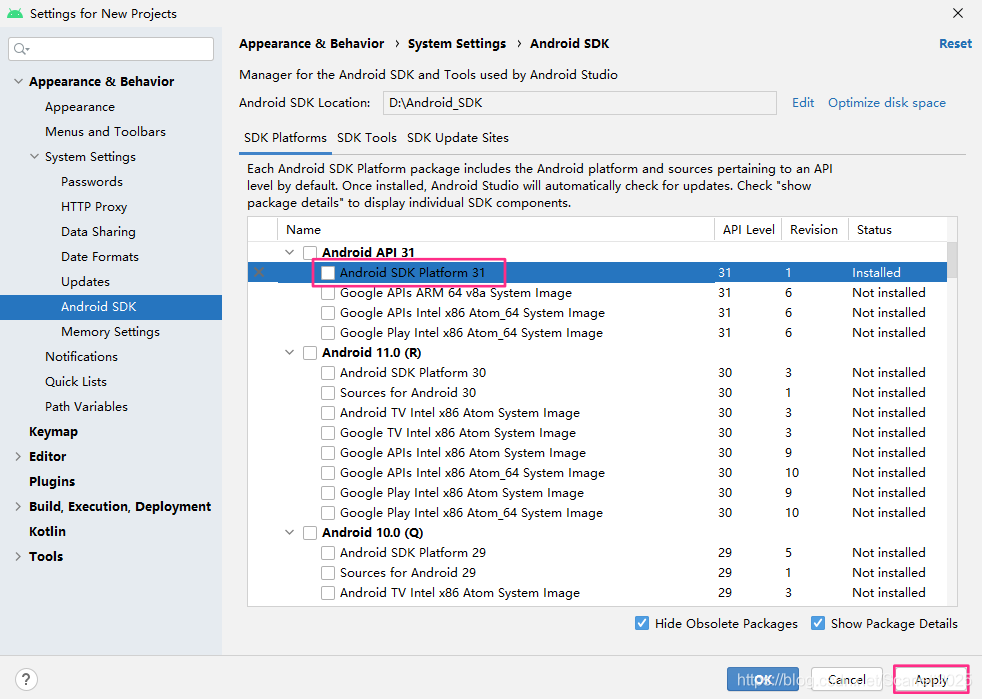The width and height of the screenshot is (982, 699).
Task: Collapse System Settings tree node
Action: pyautogui.click(x=34, y=157)
